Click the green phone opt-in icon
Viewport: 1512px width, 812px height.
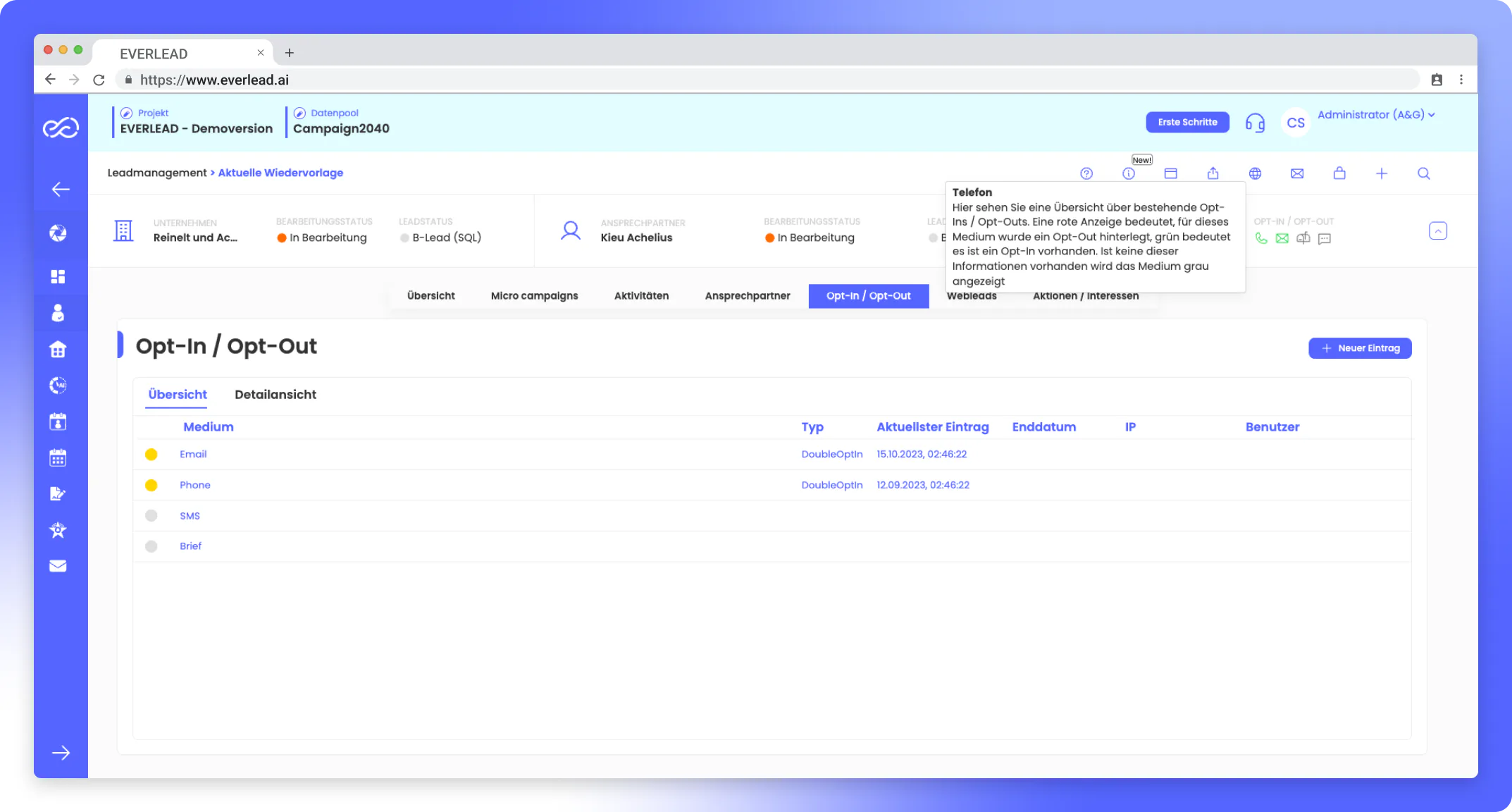pyautogui.click(x=1261, y=238)
